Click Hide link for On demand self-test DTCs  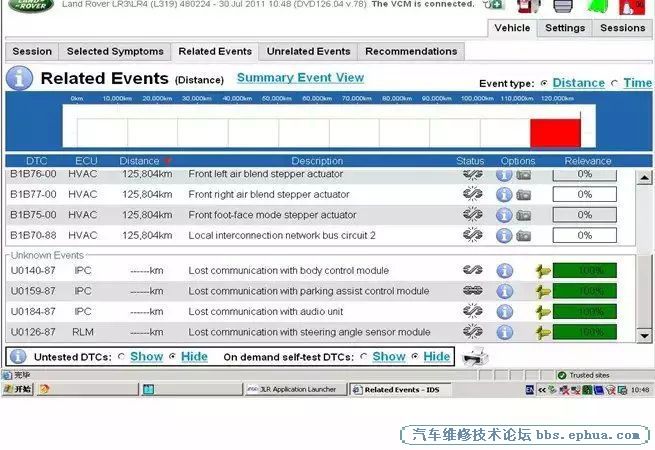[437, 357]
